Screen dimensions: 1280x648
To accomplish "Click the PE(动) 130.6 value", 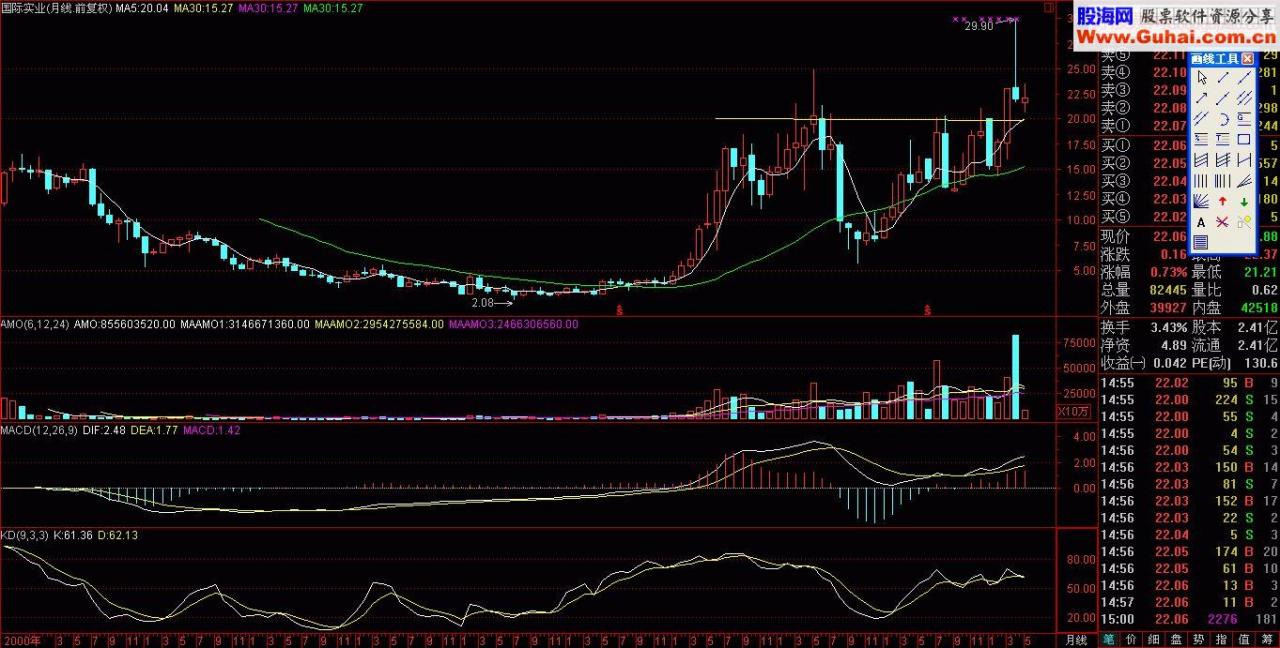I will [x=1260, y=363].
